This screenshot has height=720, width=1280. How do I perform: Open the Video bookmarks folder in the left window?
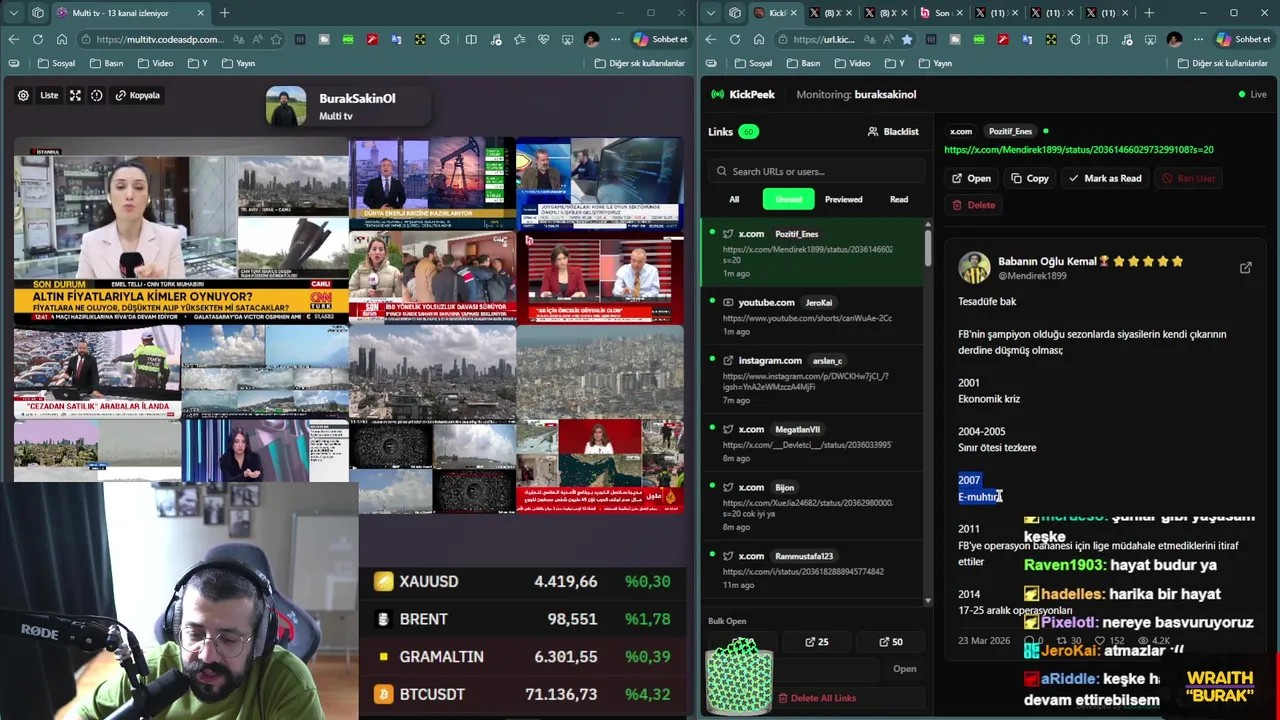(155, 63)
